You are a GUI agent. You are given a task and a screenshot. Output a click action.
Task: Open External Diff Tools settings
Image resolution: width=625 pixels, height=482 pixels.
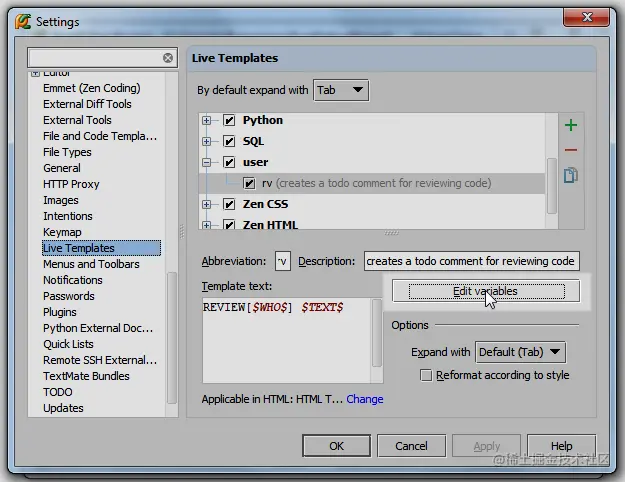(87, 104)
